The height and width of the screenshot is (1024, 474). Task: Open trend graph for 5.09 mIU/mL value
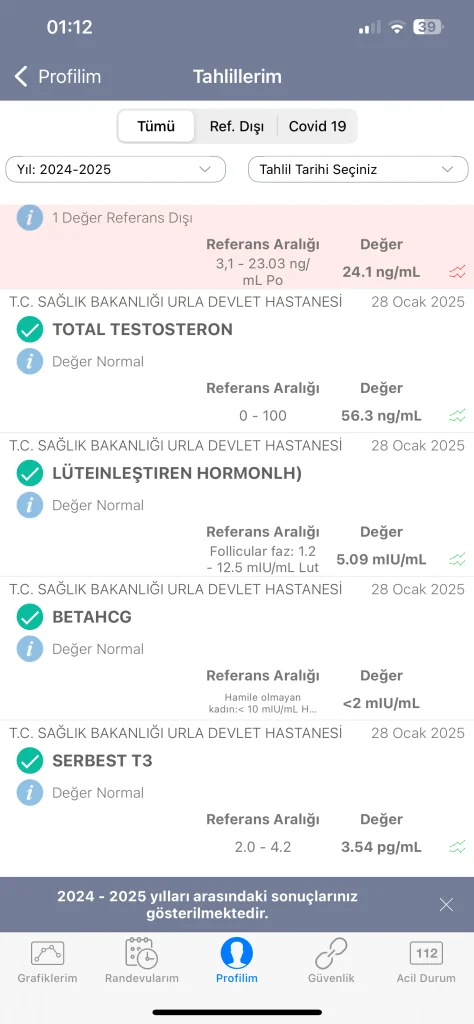tap(458, 559)
